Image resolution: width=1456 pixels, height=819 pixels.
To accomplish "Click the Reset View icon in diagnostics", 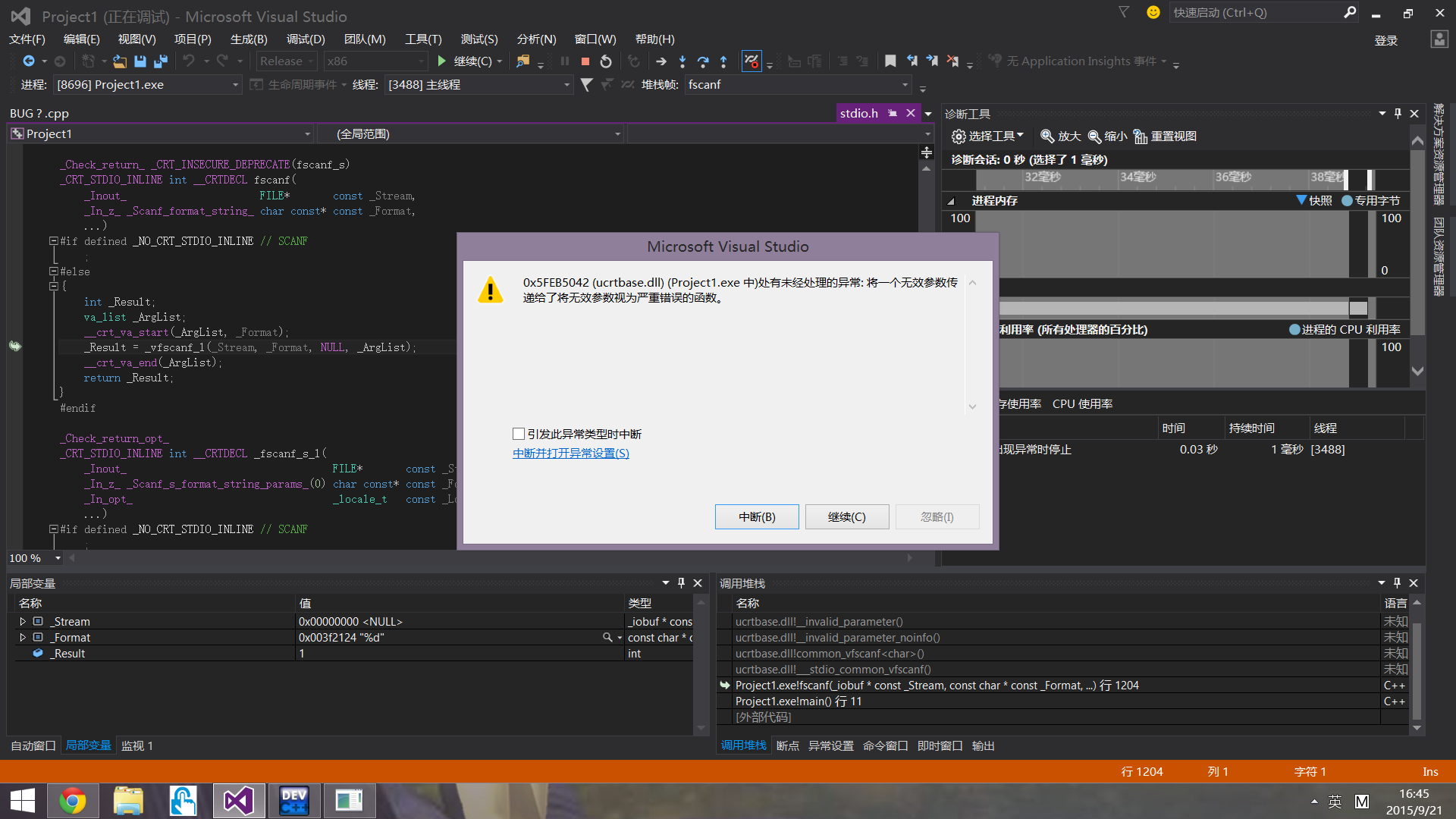I will (1141, 136).
